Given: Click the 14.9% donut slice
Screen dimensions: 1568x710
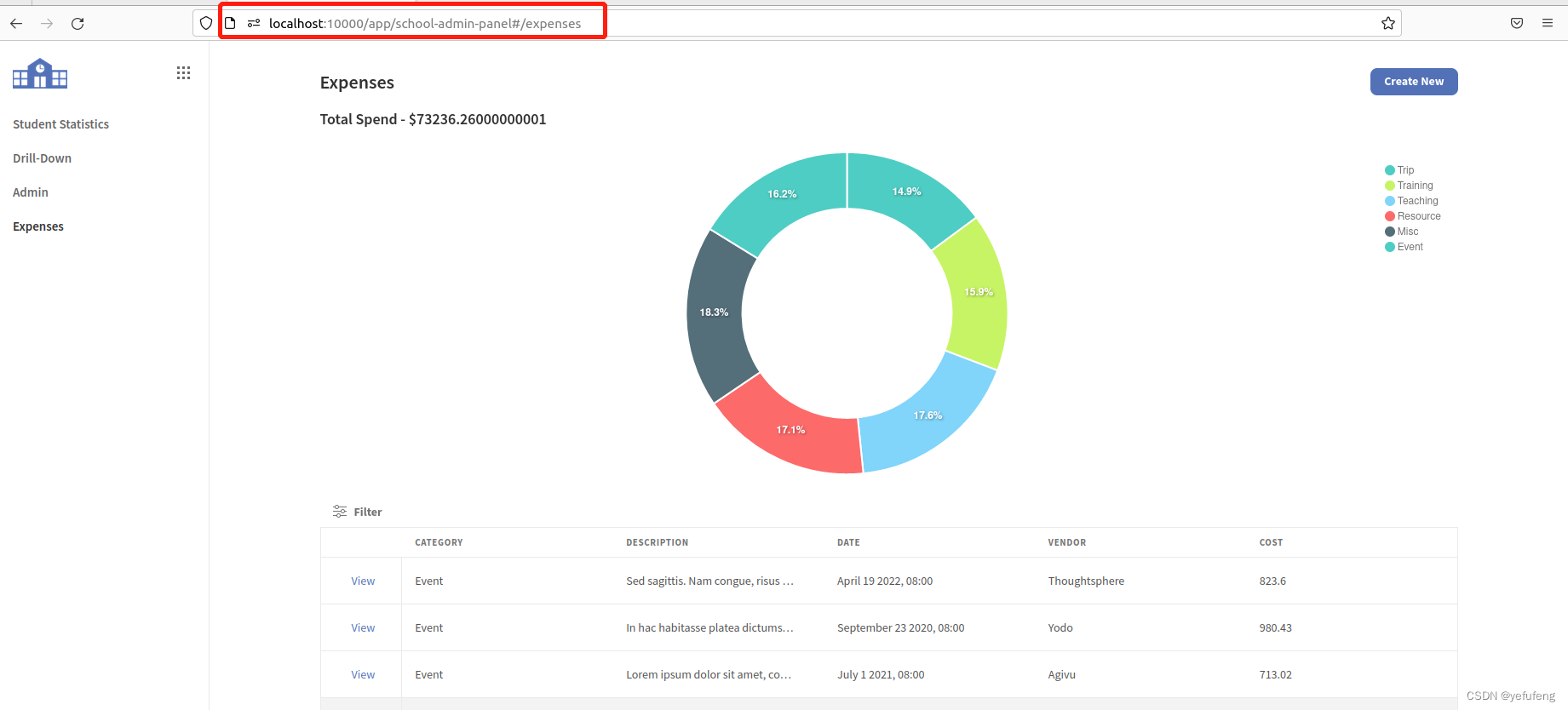Looking at the screenshot, I should coord(909,191).
